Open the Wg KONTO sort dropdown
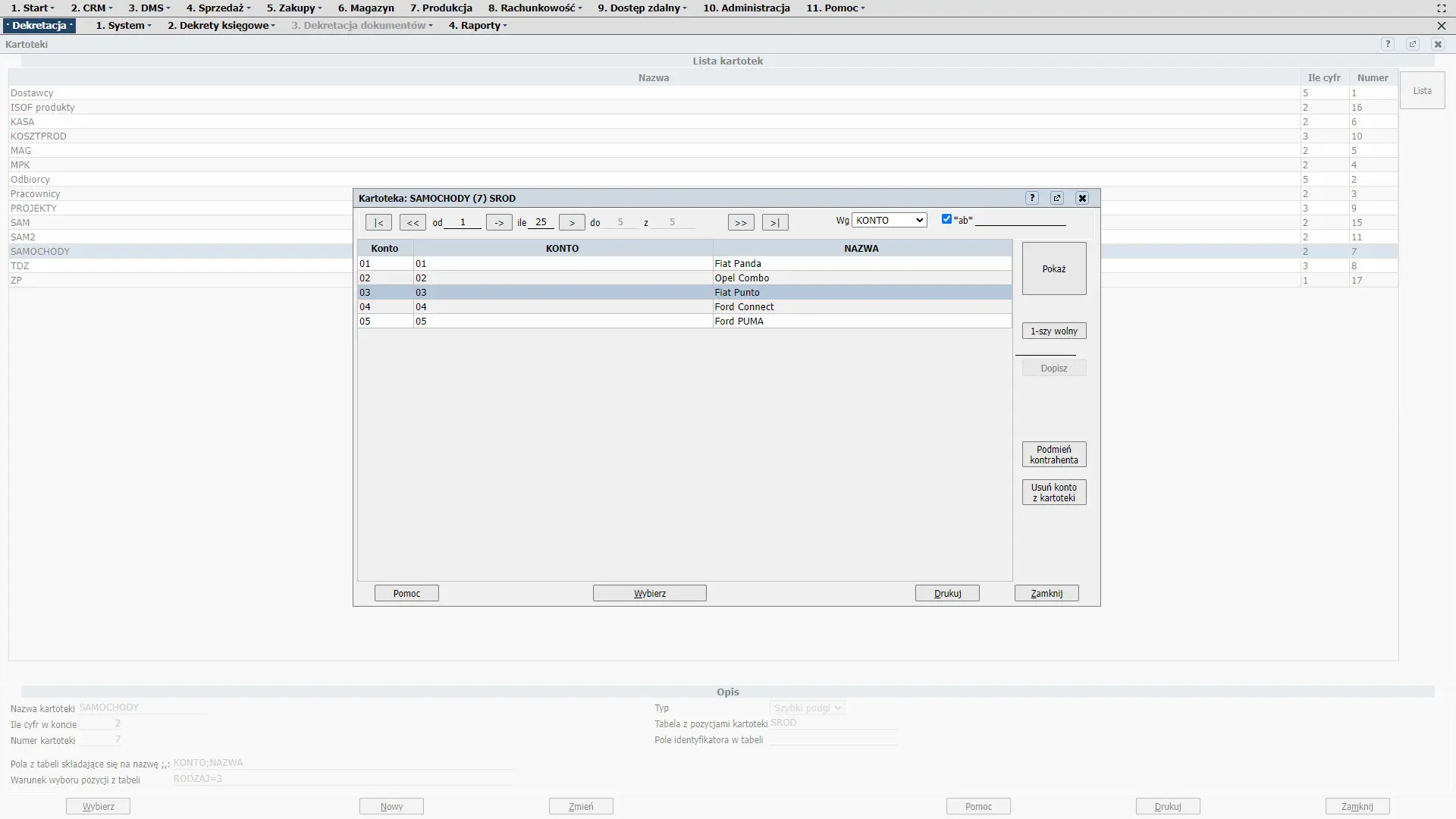This screenshot has width=1456, height=819. tap(890, 220)
